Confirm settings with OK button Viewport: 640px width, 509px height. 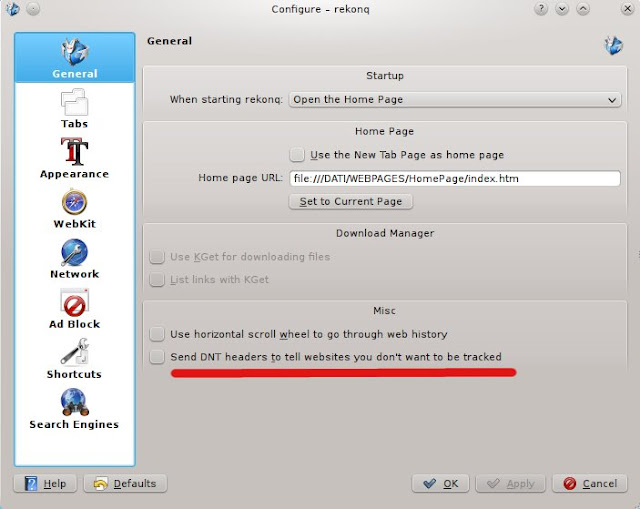pyautogui.click(x=440, y=484)
